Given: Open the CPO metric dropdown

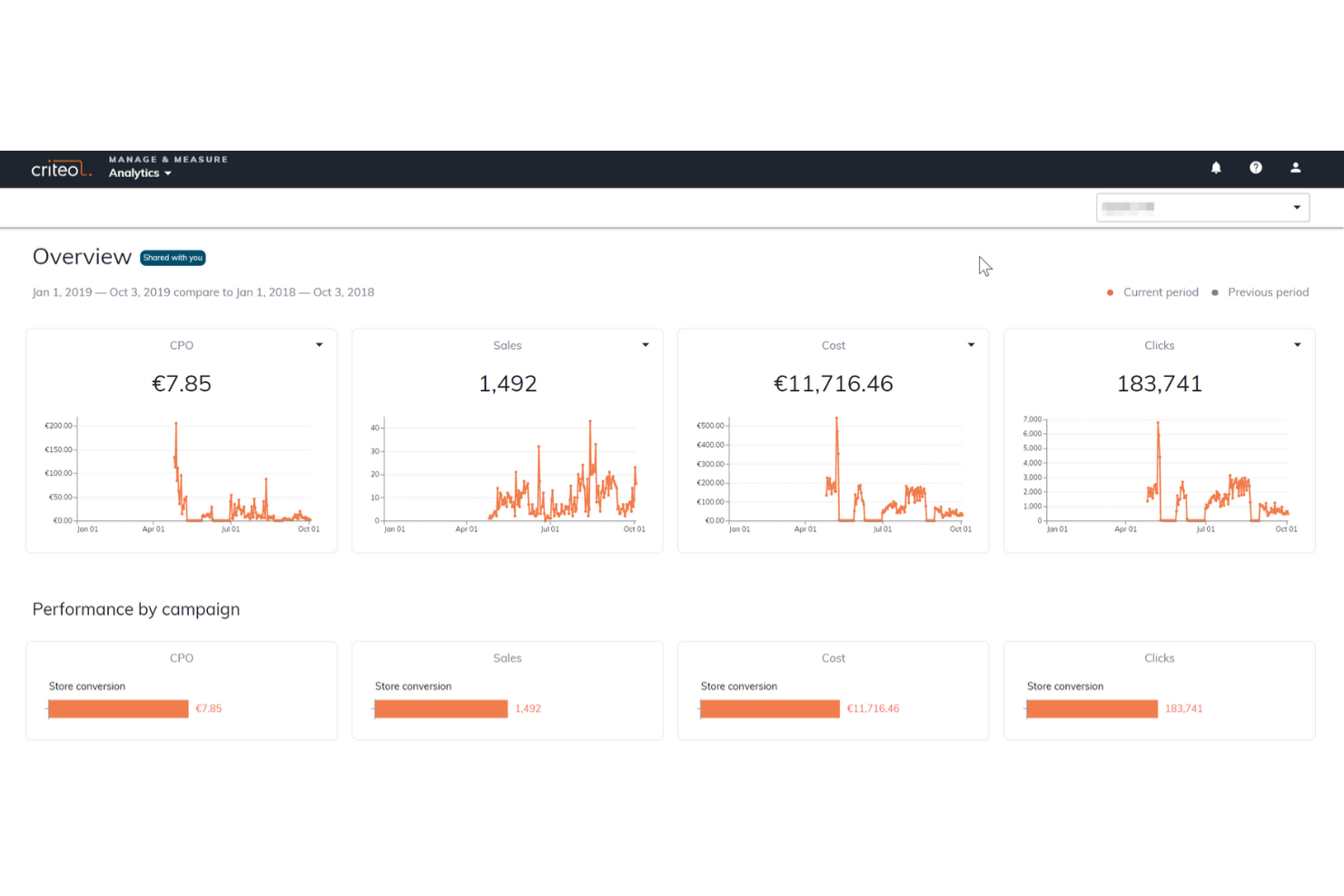Looking at the screenshot, I should coord(319,345).
